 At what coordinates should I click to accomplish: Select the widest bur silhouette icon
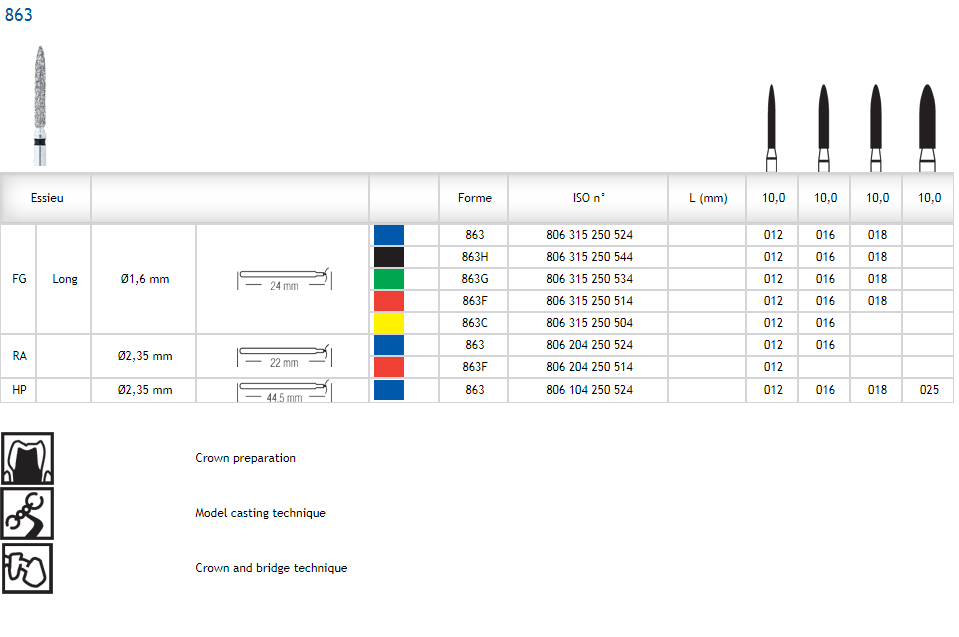tap(928, 127)
